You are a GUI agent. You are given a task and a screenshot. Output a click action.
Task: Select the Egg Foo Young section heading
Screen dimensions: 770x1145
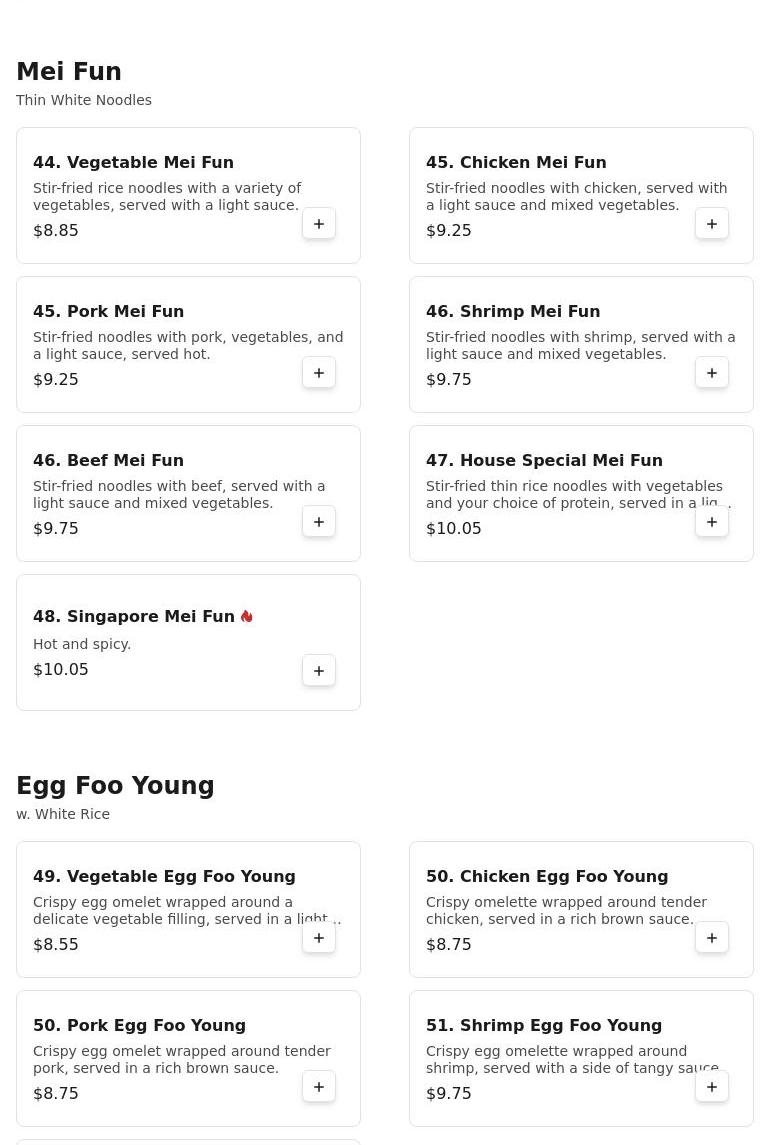point(115,786)
